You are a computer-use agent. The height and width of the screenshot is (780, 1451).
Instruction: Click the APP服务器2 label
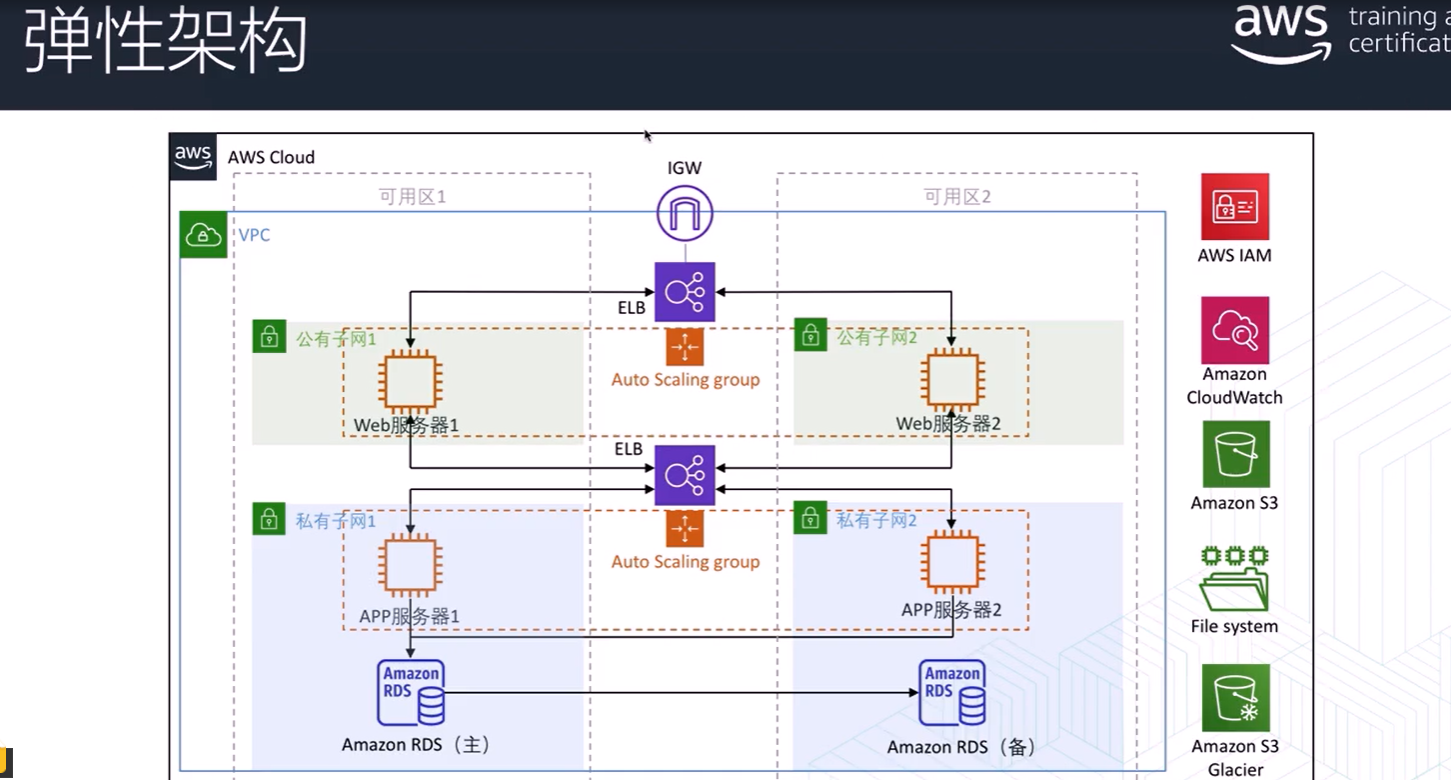tap(951, 609)
